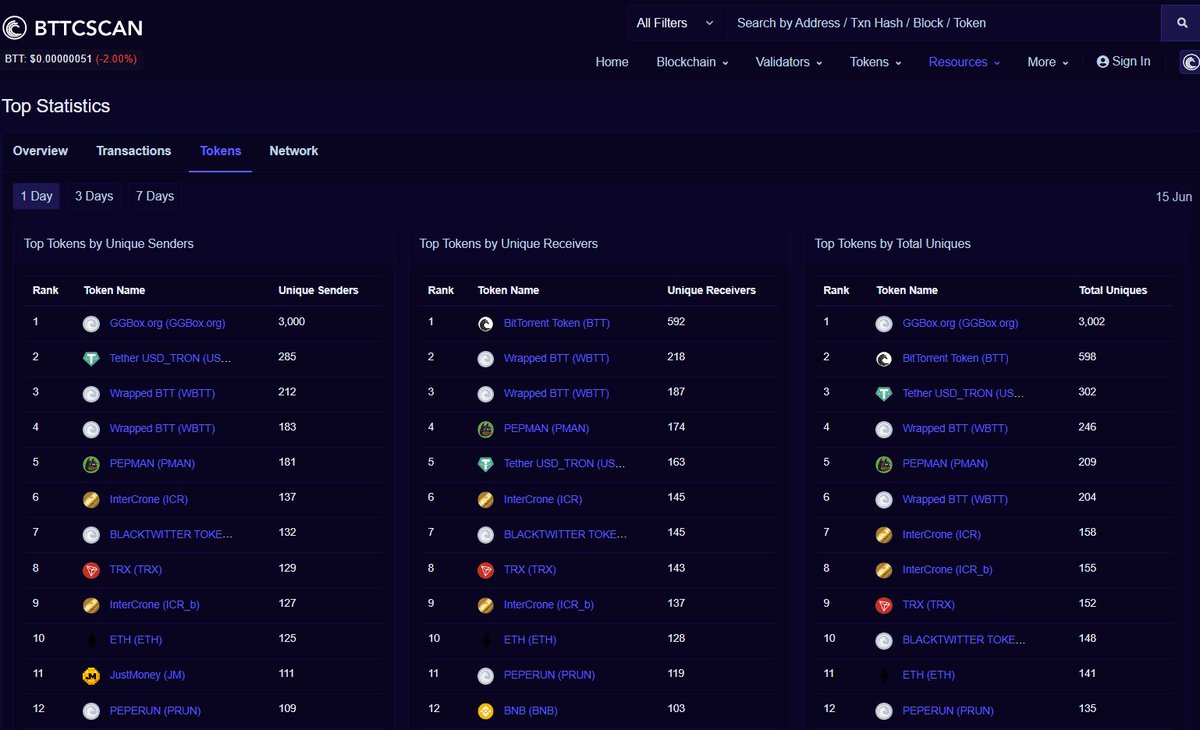Click the BTT network icon beside Sign In

click(x=1190, y=62)
